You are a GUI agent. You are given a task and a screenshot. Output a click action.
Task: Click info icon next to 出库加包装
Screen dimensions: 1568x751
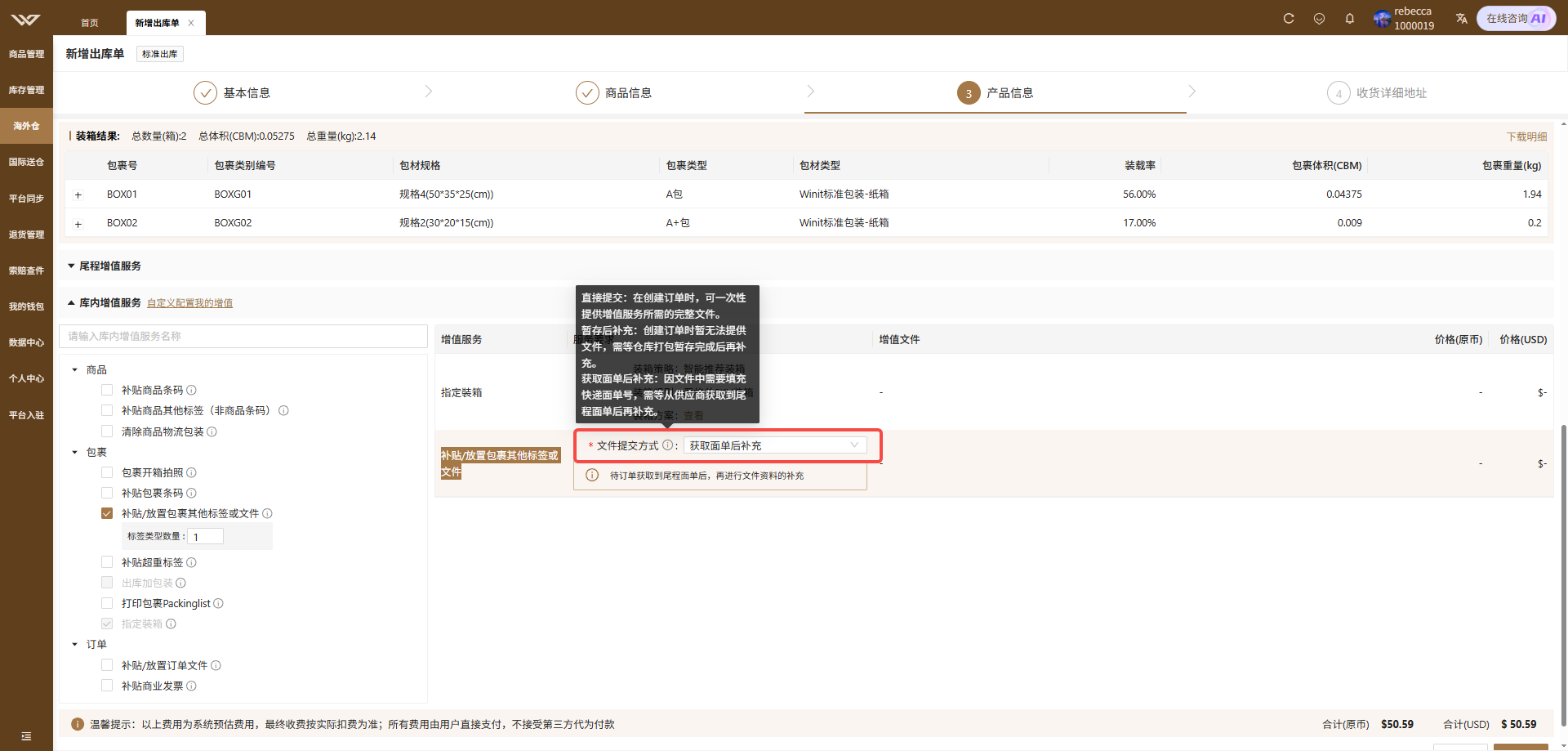tap(180, 583)
